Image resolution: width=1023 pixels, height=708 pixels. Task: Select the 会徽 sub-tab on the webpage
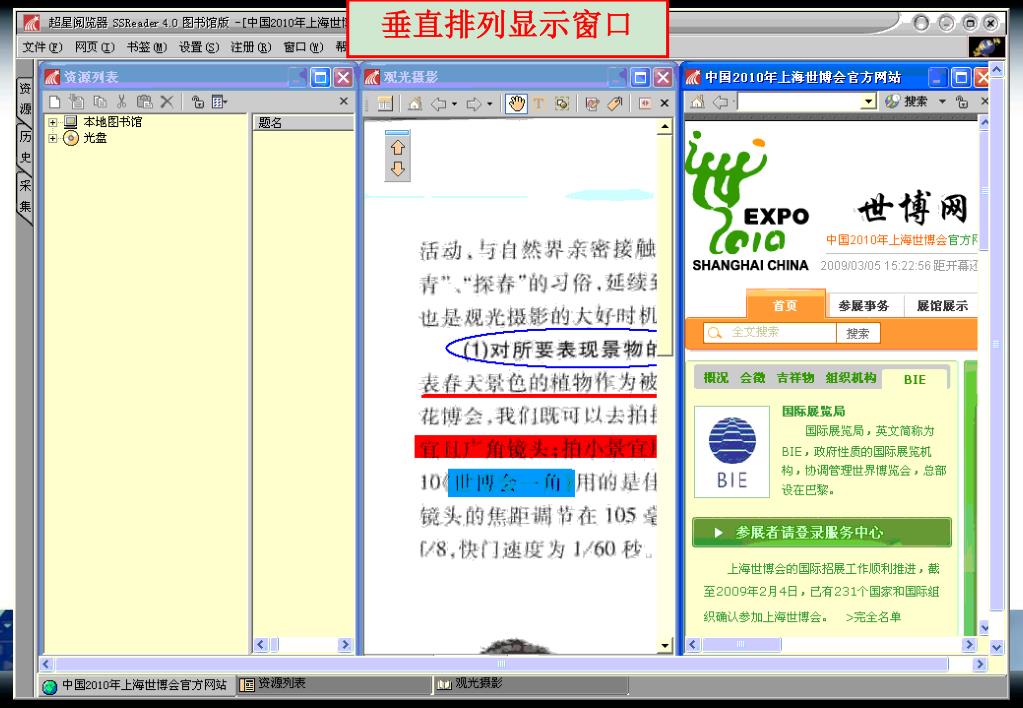(752, 378)
